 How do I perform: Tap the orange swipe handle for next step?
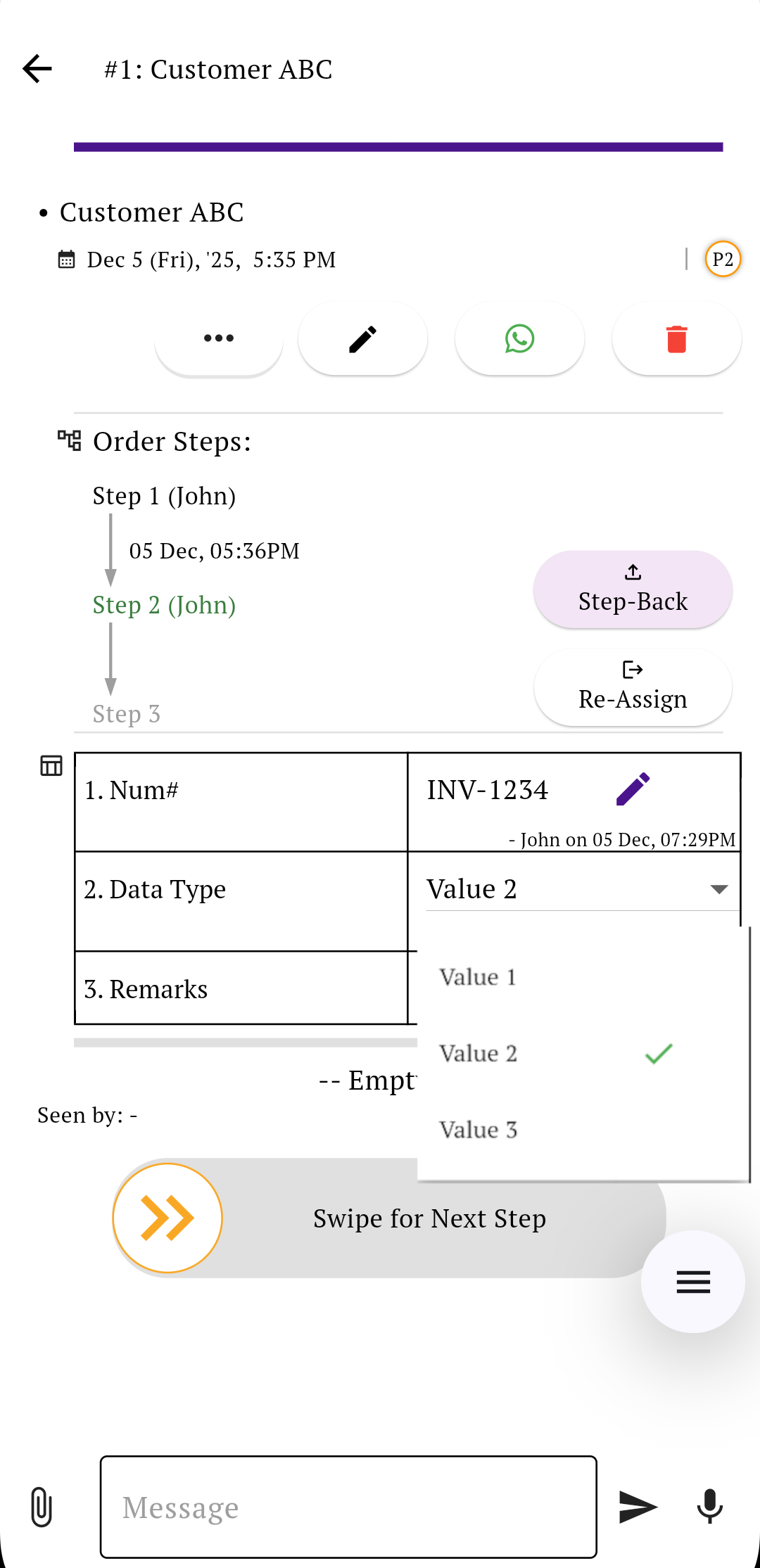coord(167,1218)
